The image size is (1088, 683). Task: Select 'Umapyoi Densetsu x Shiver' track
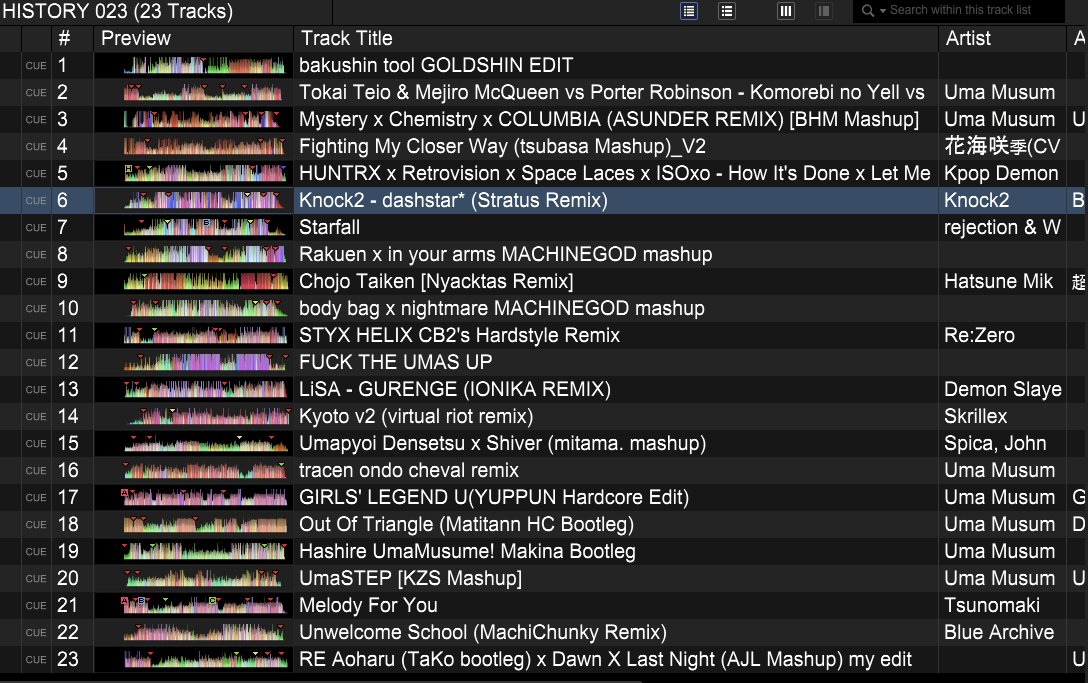[x=502, y=444]
